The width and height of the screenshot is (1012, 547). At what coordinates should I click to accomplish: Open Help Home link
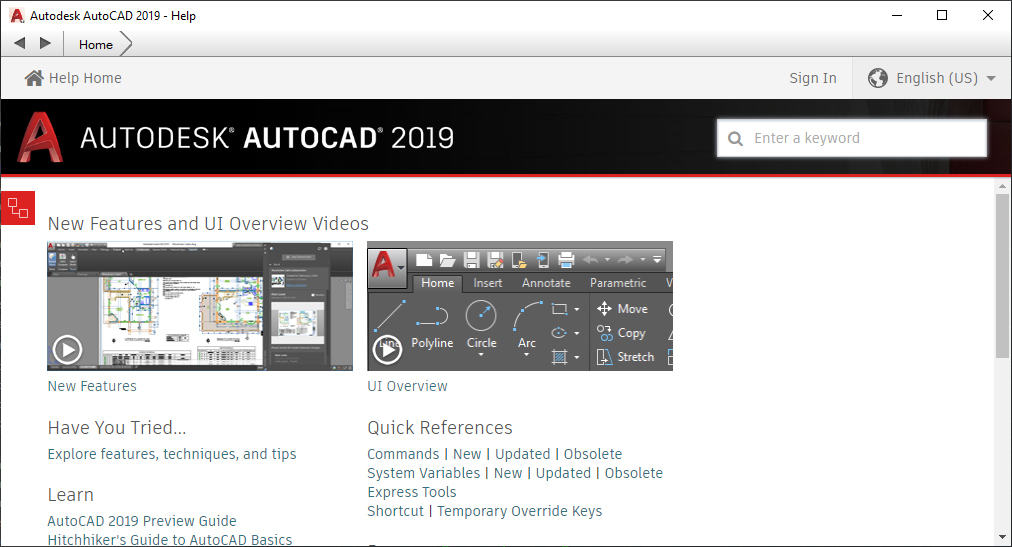click(x=73, y=78)
